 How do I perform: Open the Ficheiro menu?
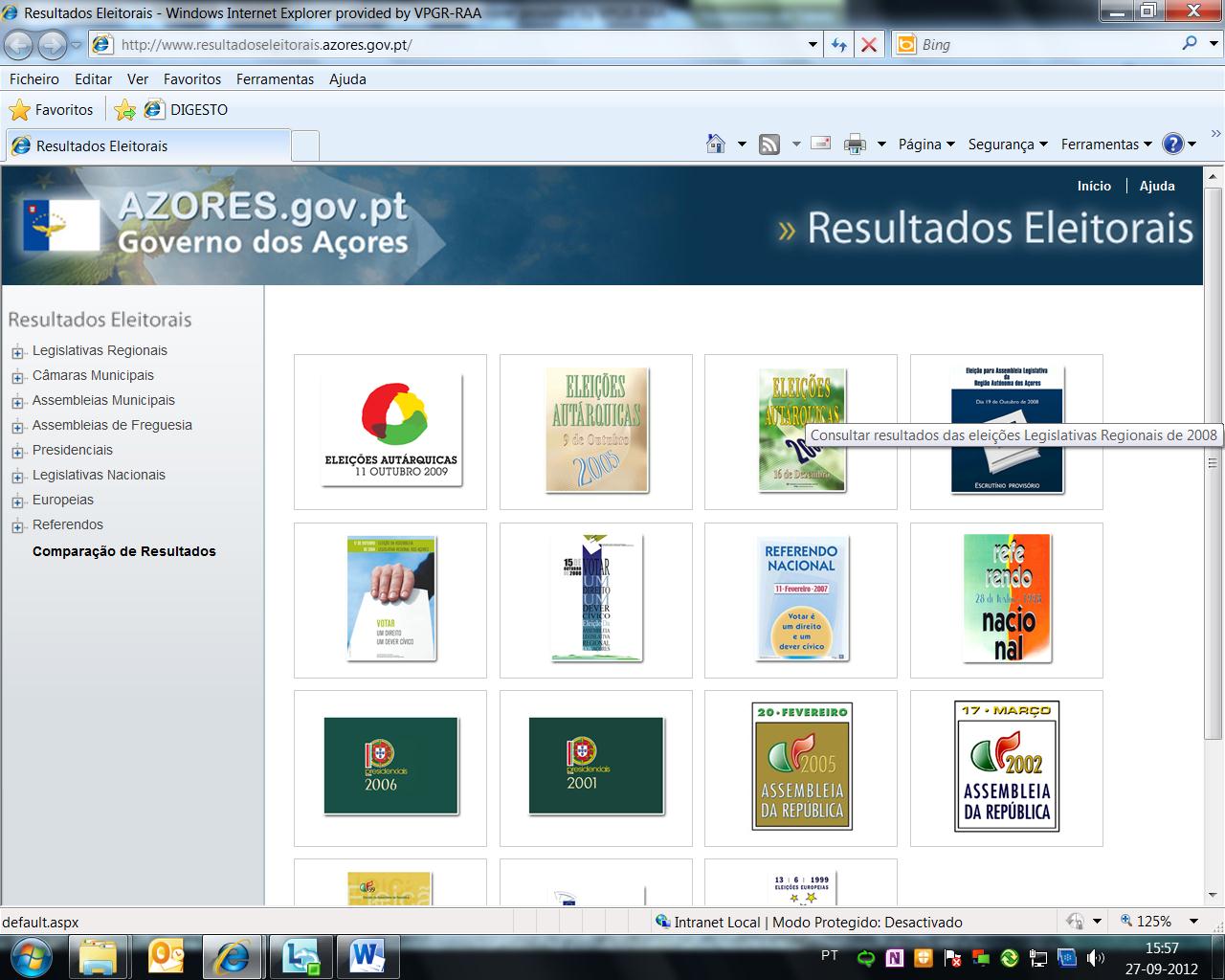point(33,78)
